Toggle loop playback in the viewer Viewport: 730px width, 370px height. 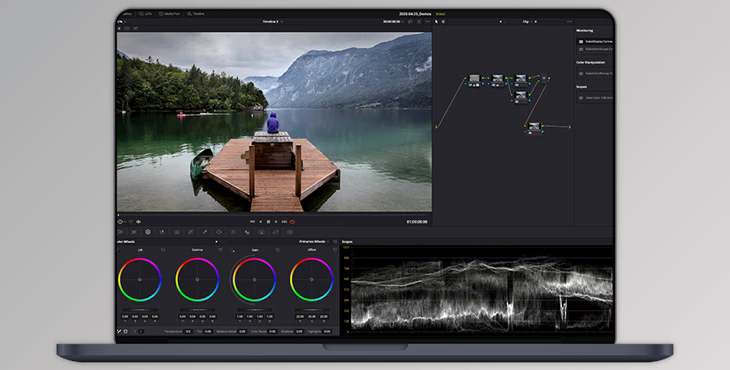pos(292,222)
